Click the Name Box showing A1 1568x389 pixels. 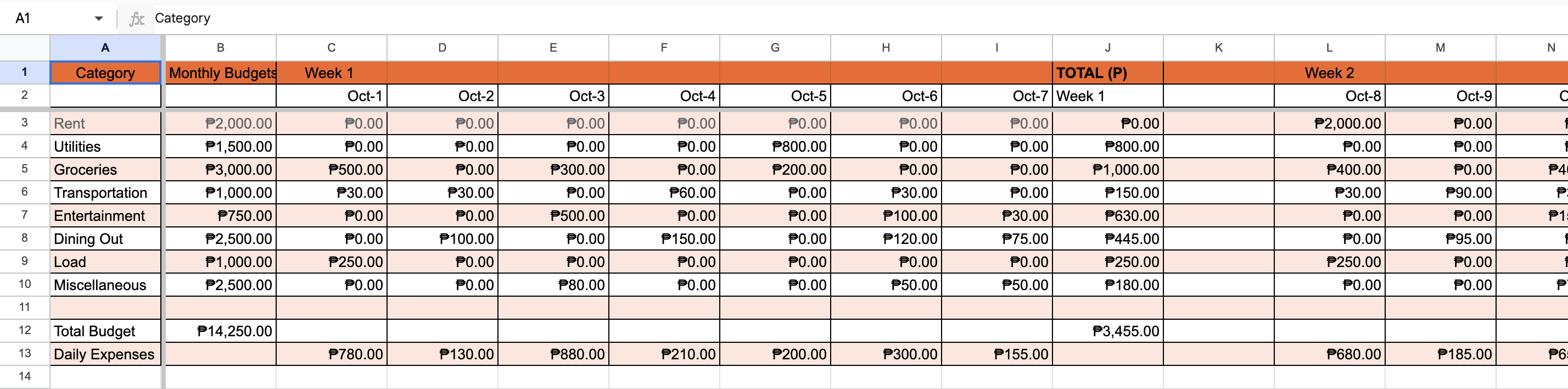pyautogui.click(x=49, y=19)
